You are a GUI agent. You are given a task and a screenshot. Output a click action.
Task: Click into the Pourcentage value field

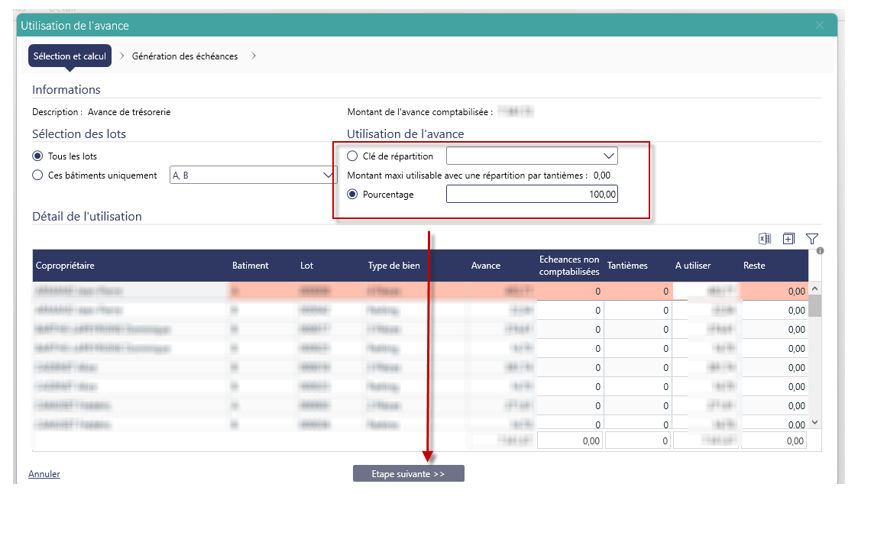[531, 194]
